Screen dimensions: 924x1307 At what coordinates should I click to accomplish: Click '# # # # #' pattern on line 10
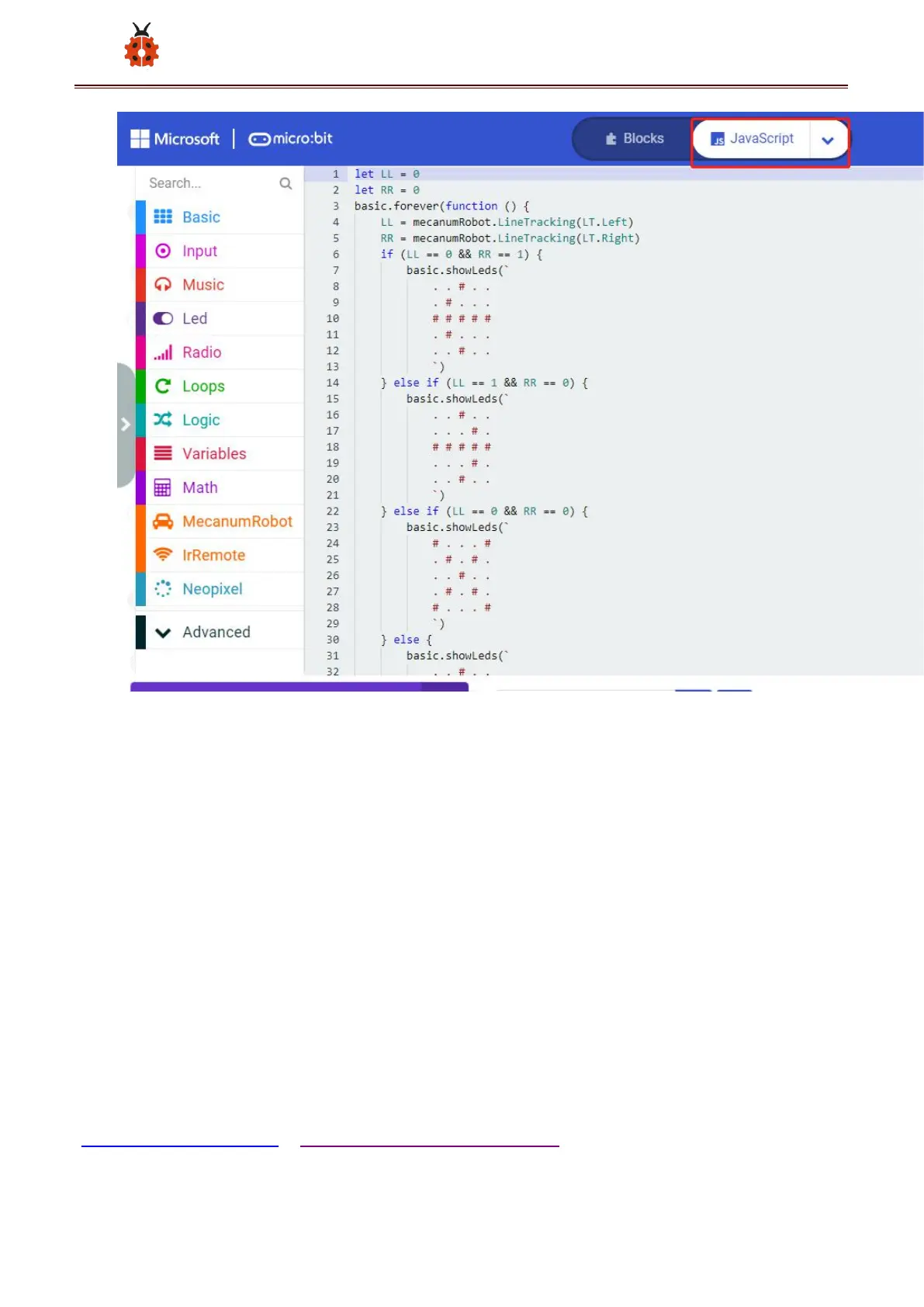click(x=462, y=319)
